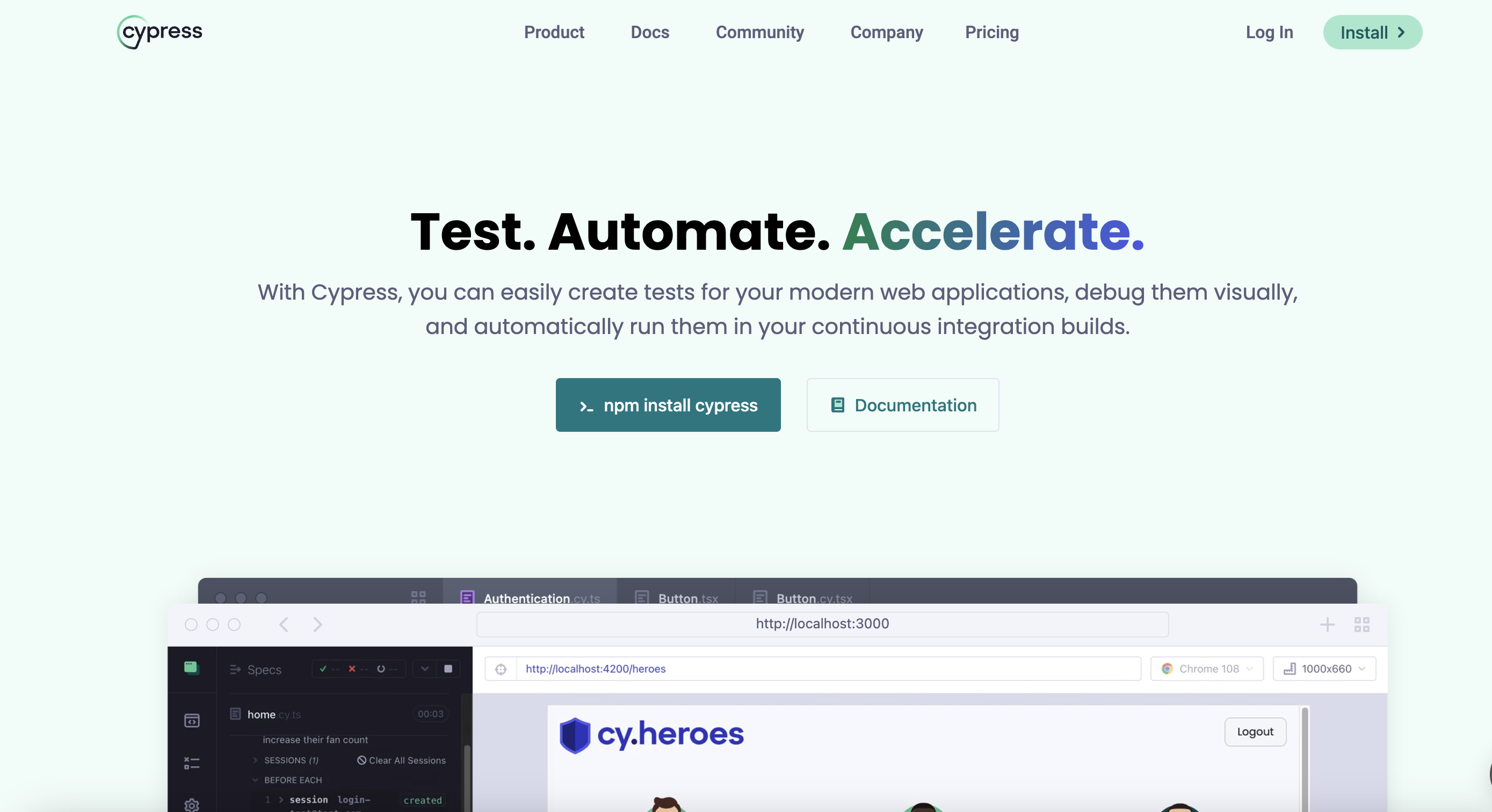
Task: Click the passed tests checkmark counter
Action: pyautogui.click(x=328, y=669)
